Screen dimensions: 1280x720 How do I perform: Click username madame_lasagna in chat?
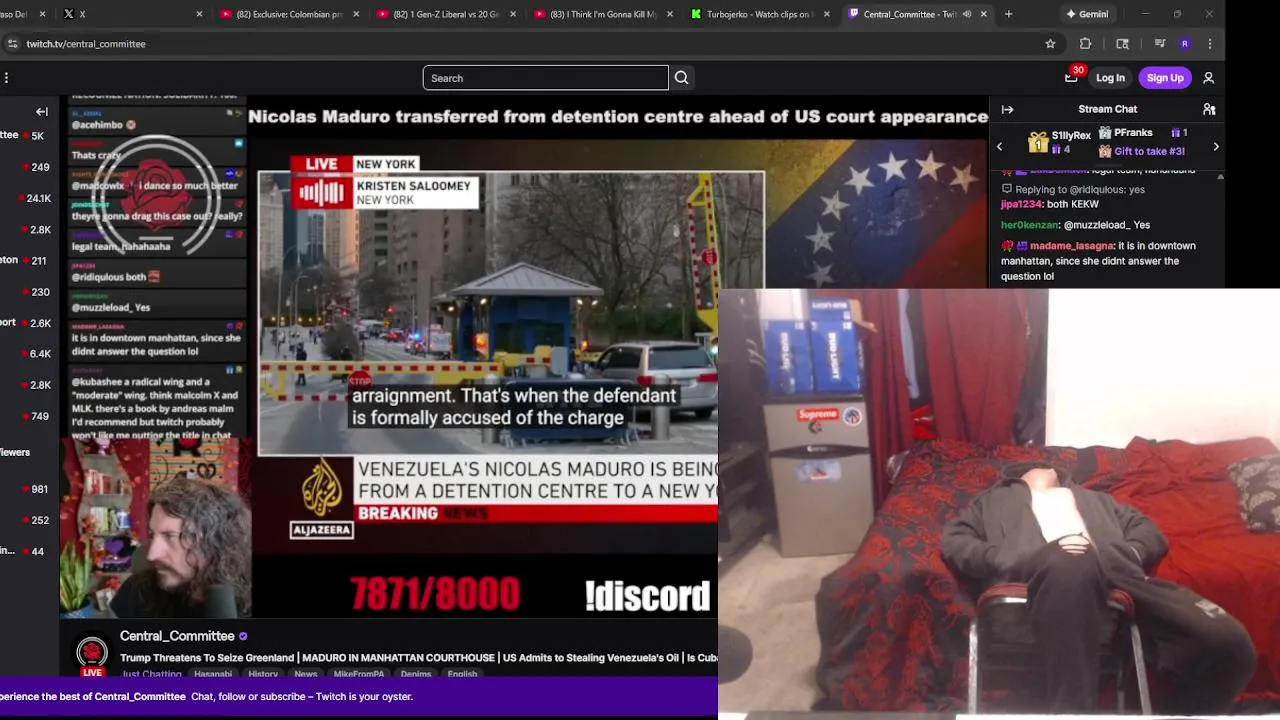click(x=1071, y=246)
